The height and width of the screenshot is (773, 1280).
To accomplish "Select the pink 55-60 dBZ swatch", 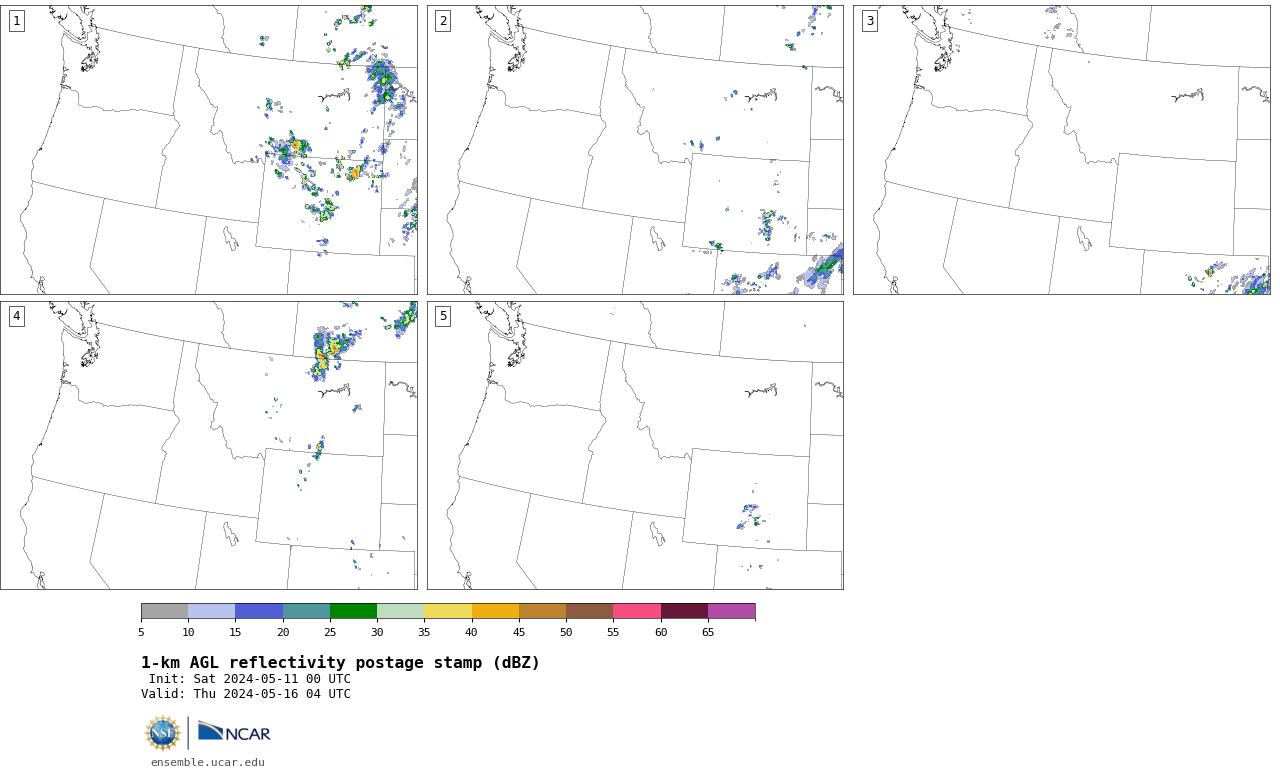I will tap(637, 611).
